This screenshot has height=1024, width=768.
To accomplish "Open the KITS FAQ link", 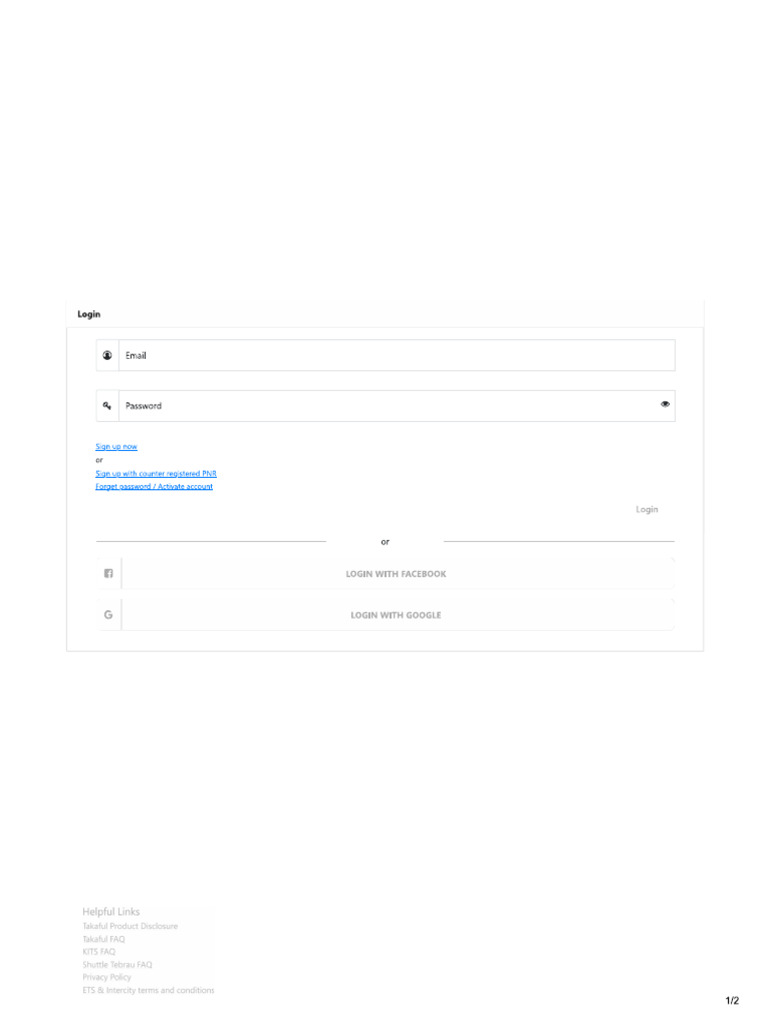I will point(99,952).
